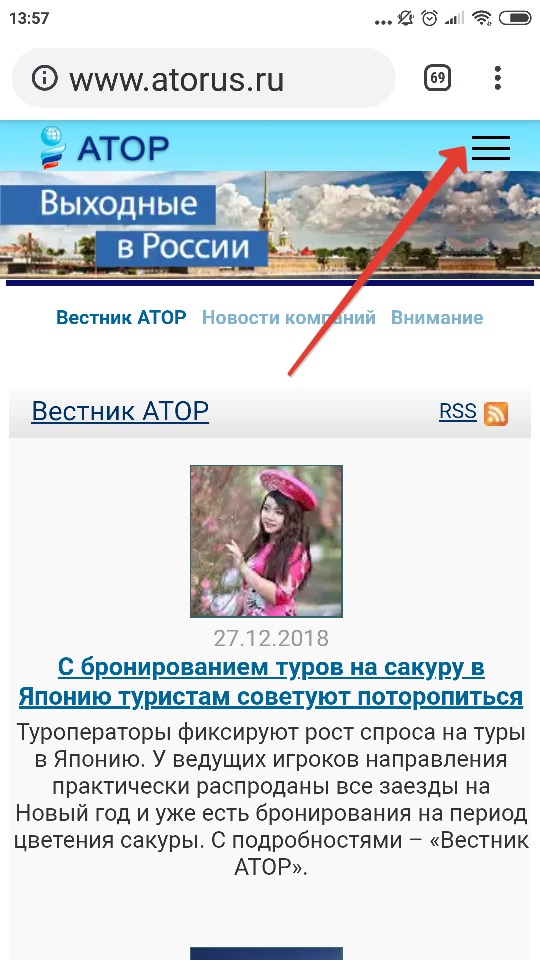Open the Выходные в России banner
The height and width of the screenshot is (960, 540).
(x=270, y=225)
